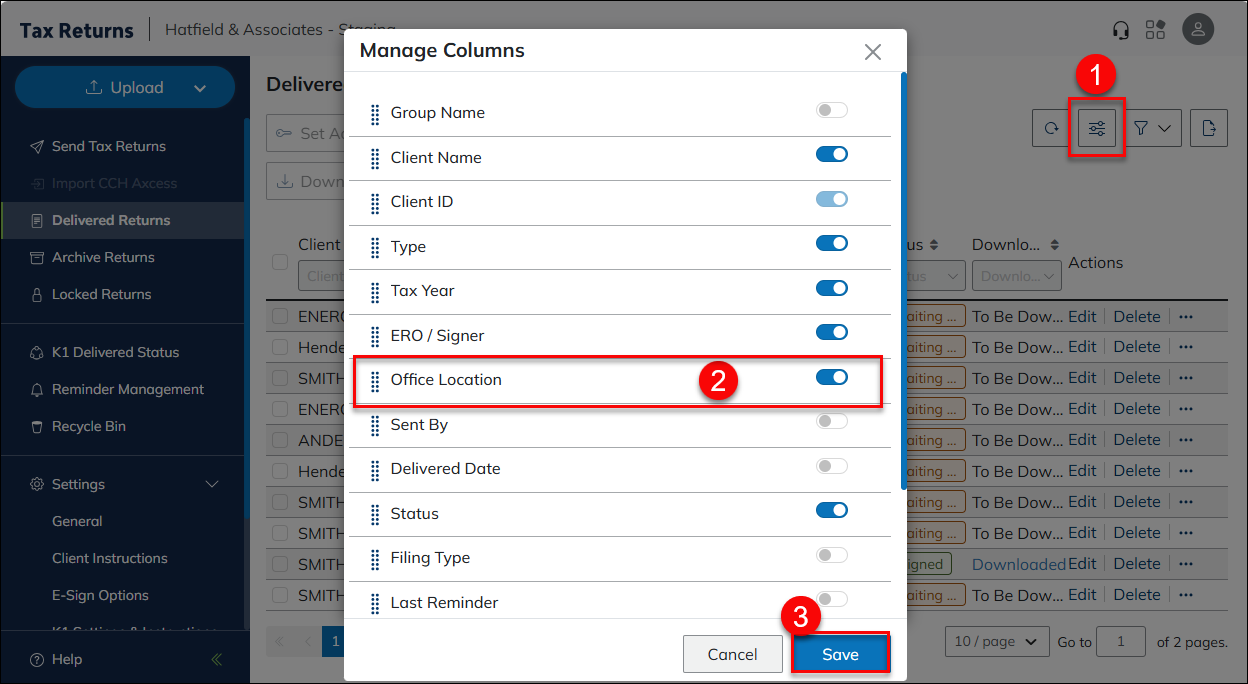Grab the drag handle beside Group Name
Image resolution: width=1248 pixels, height=684 pixels.
pos(375,113)
